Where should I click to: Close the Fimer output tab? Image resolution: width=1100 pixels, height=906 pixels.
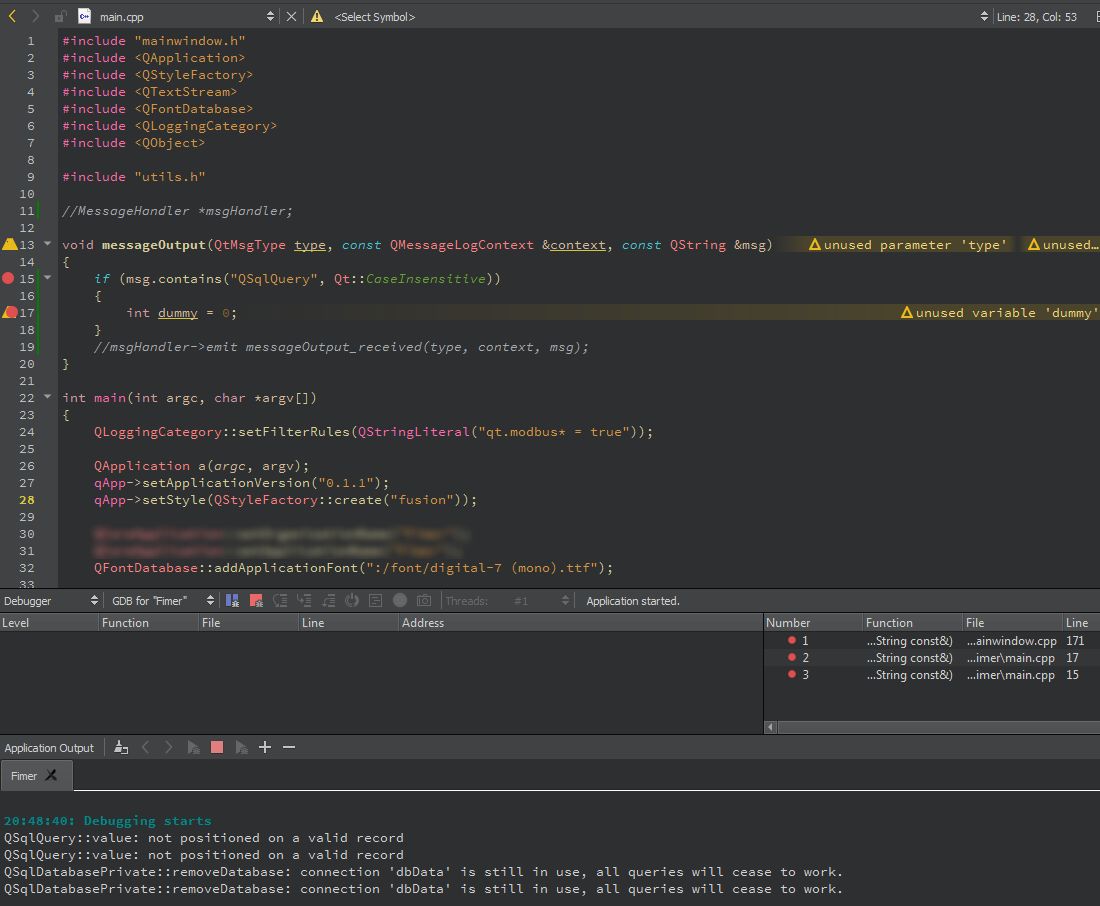point(51,775)
